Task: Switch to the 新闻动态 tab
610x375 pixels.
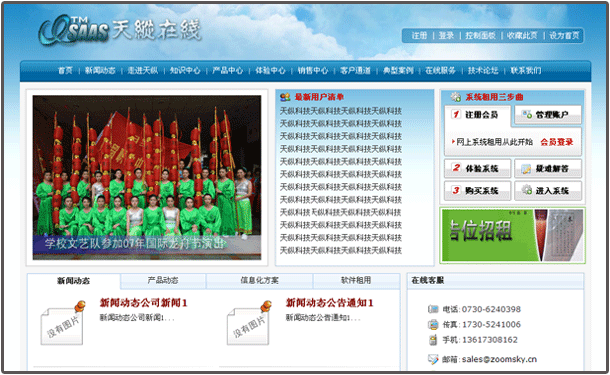Action: tap(74, 281)
